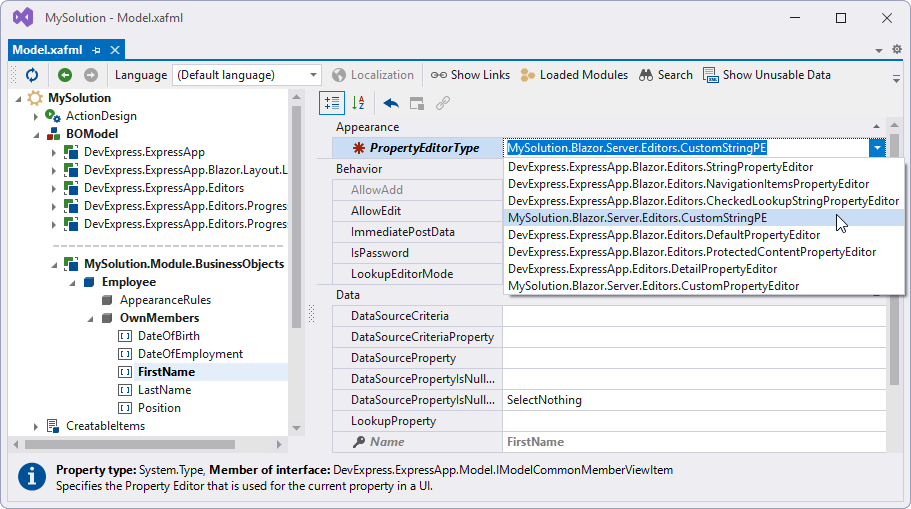Click the Search binoculars button
911x509 pixels.
coord(666,75)
